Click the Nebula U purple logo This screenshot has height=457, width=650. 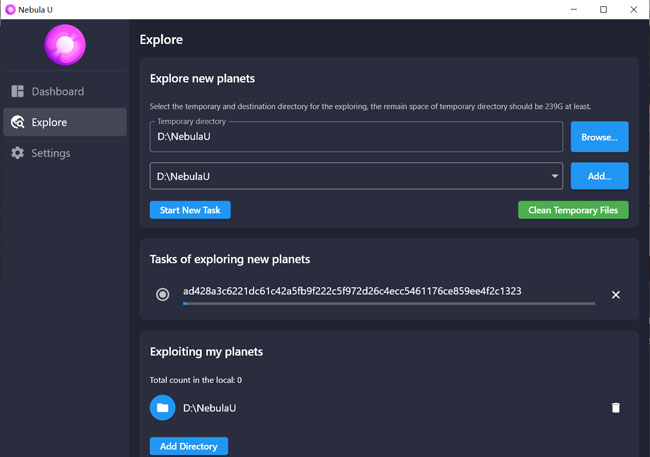(x=65, y=45)
